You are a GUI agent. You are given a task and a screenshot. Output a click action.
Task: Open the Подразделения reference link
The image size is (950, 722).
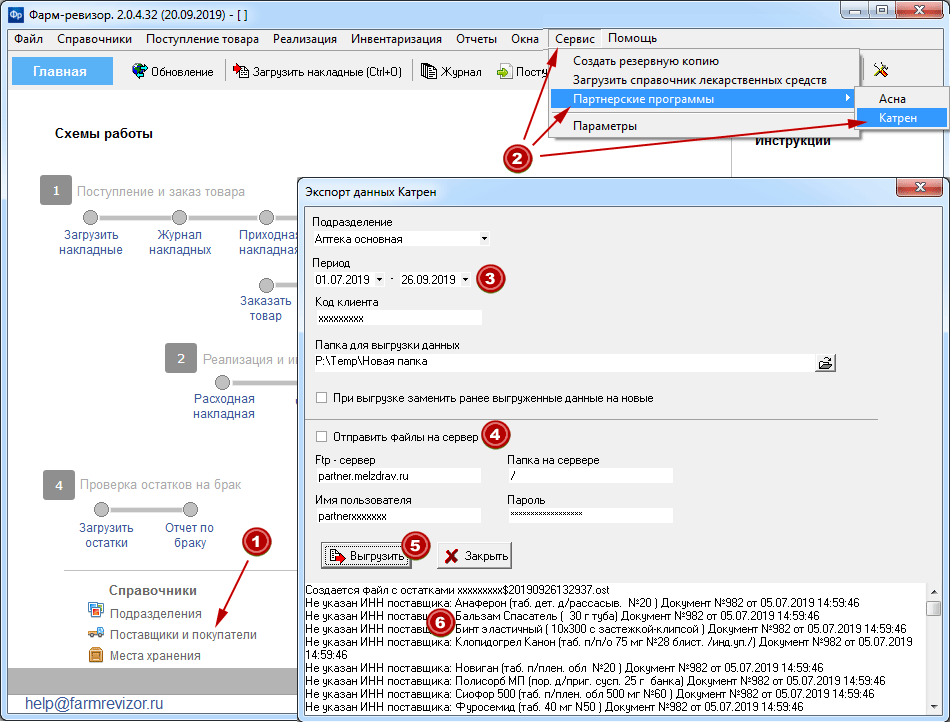pyautogui.click(x=156, y=614)
